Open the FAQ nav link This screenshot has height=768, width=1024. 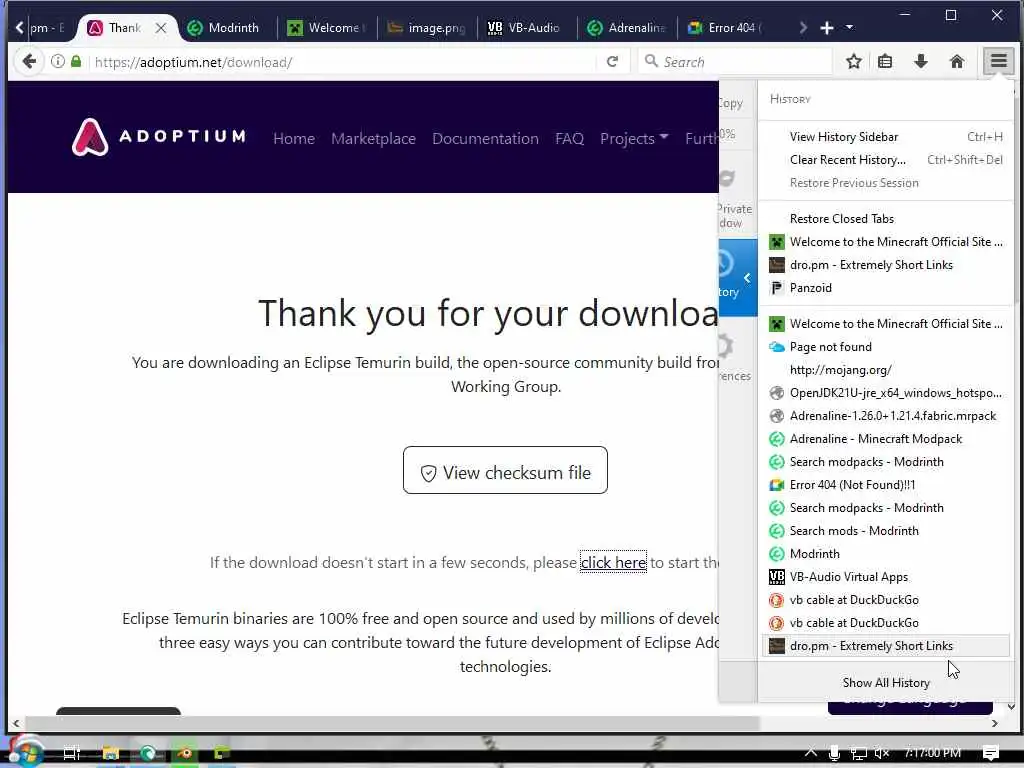tap(569, 138)
